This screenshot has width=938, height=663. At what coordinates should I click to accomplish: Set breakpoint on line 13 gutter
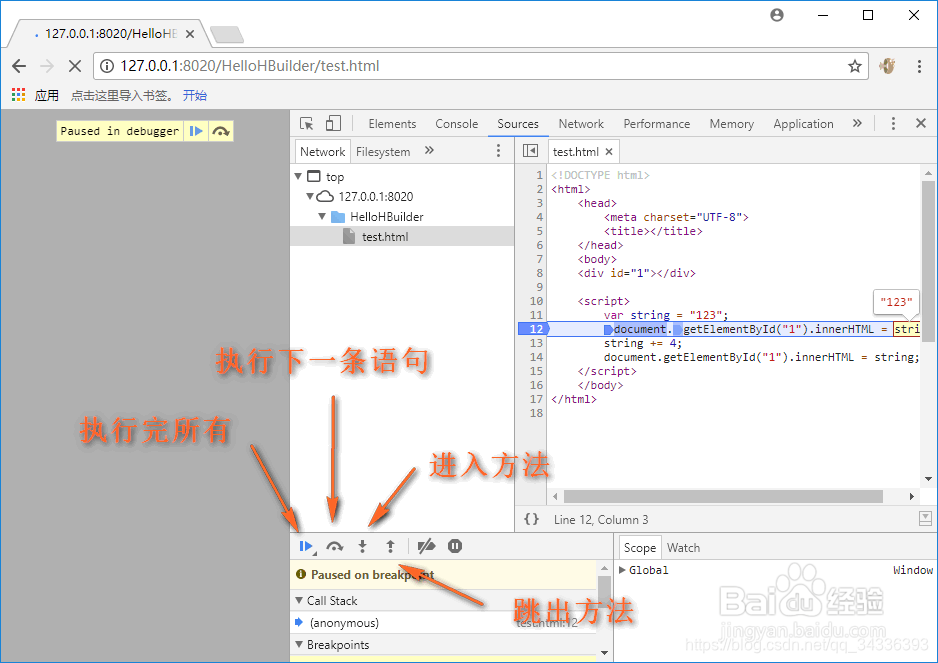pos(536,343)
